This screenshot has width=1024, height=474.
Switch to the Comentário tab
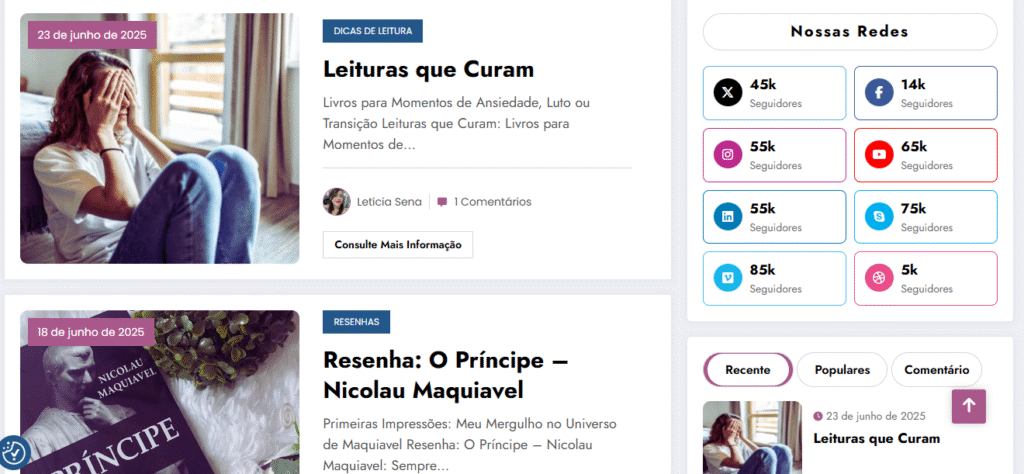point(936,370)
